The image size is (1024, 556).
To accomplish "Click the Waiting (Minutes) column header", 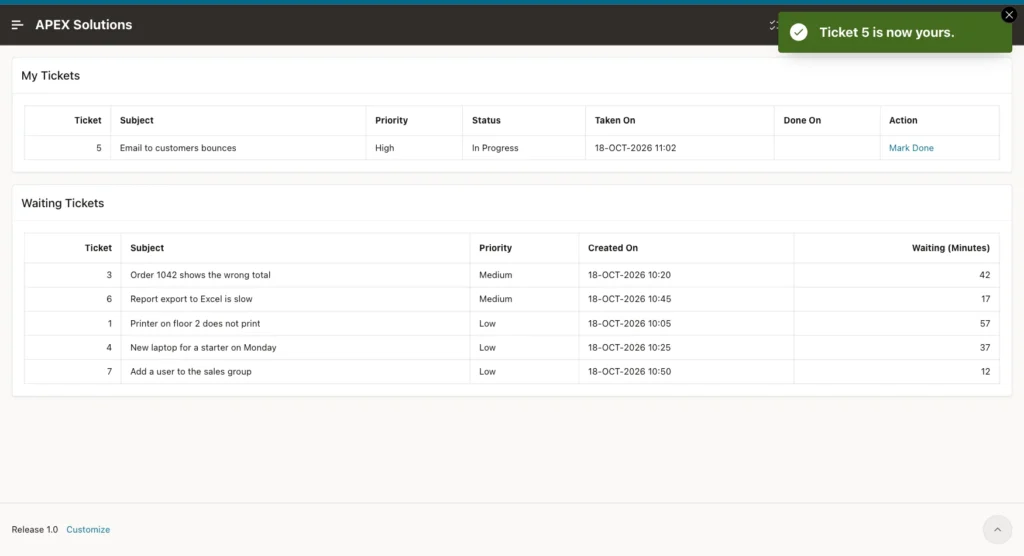I will pos(950,248).
